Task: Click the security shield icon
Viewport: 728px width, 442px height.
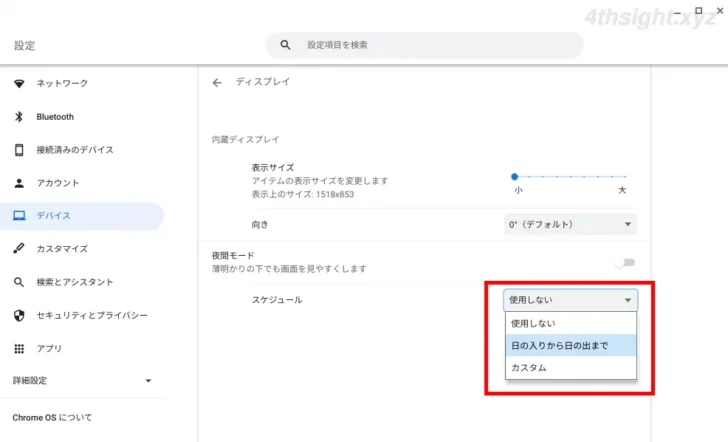Action: coord(19,315)
